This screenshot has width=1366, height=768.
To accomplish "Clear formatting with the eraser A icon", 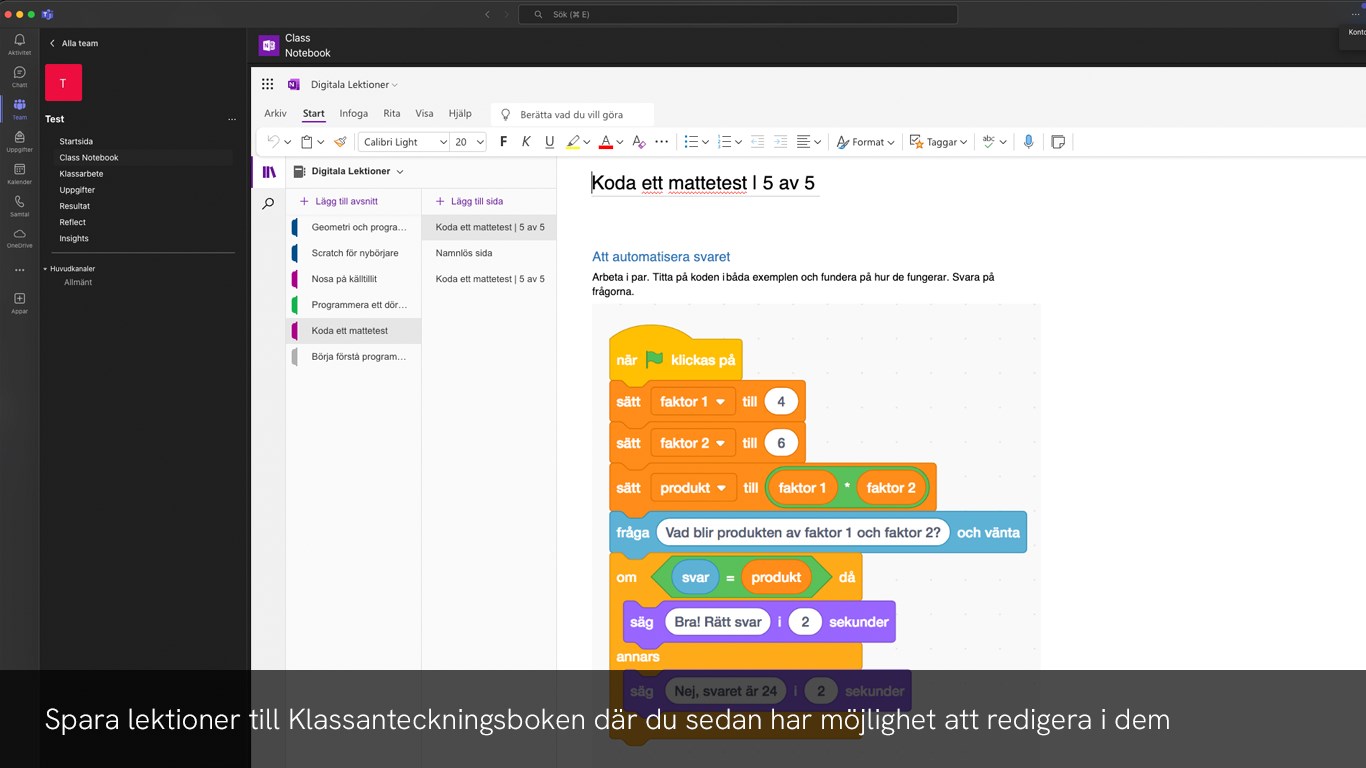I will point(639,142).
